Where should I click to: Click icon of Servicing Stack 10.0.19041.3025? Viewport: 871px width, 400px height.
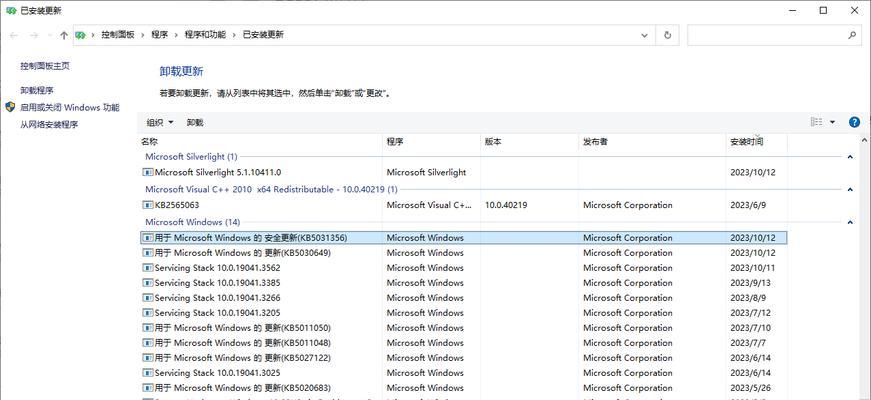[x=148, y=373]
